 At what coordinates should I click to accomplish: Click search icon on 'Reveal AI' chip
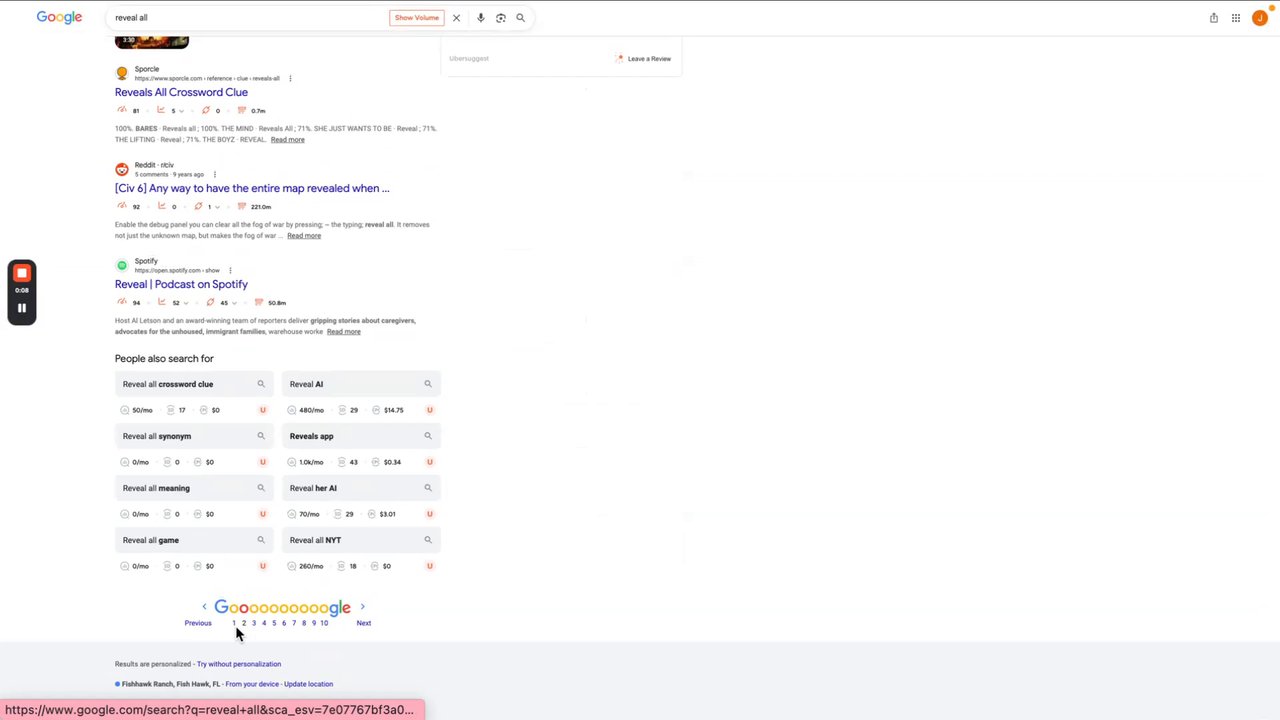[428, 384]
